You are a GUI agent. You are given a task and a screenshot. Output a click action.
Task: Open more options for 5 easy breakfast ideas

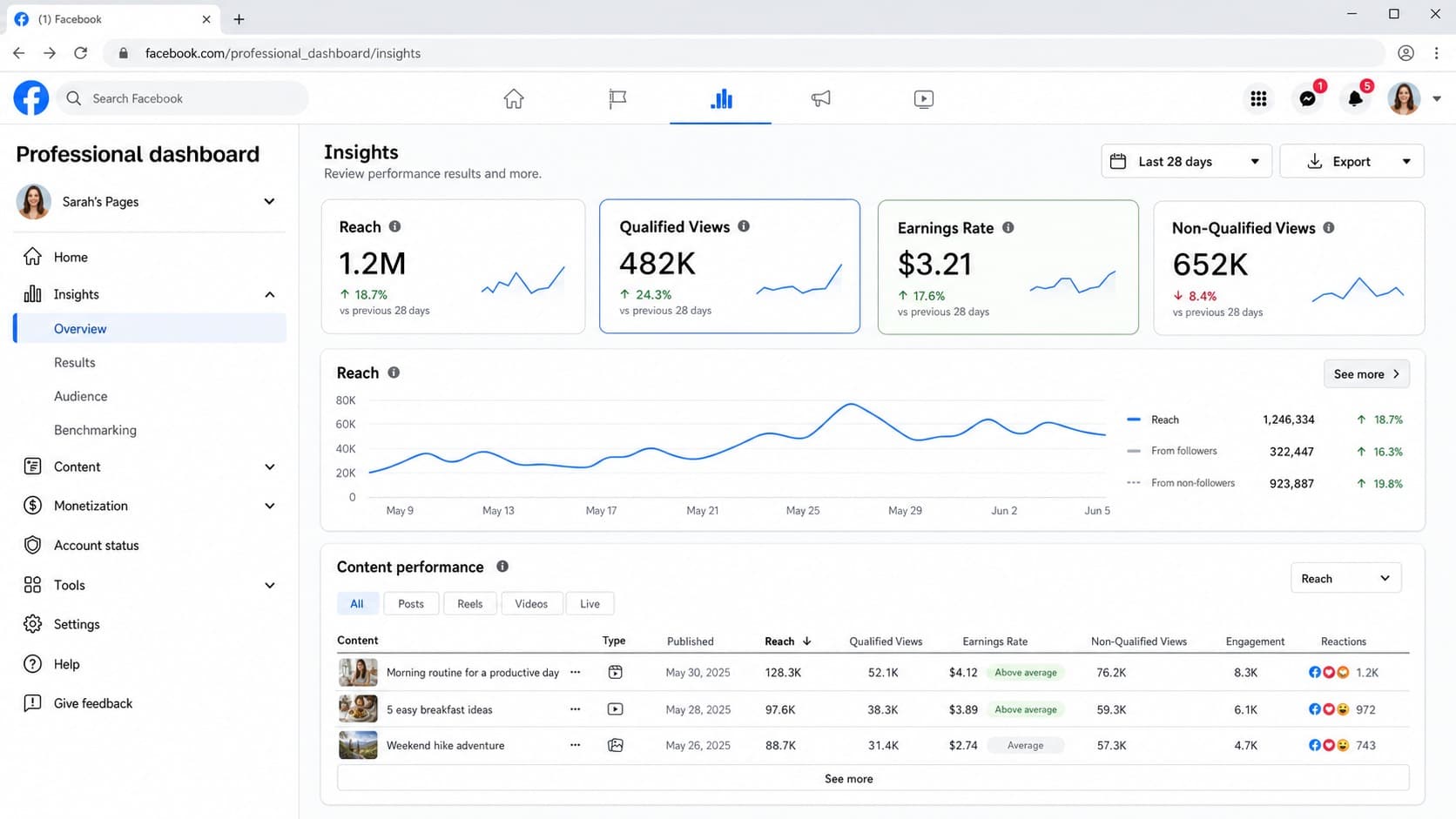coord(575,709)
